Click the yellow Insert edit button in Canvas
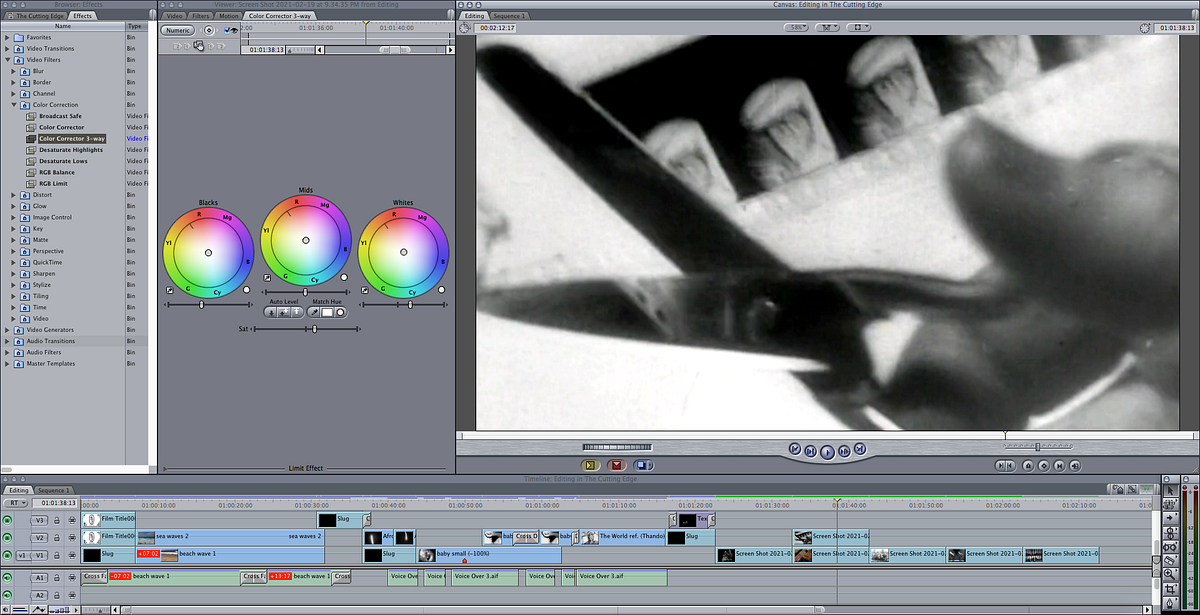This screenshot has width=1200, height=615. tap(590, 465)
